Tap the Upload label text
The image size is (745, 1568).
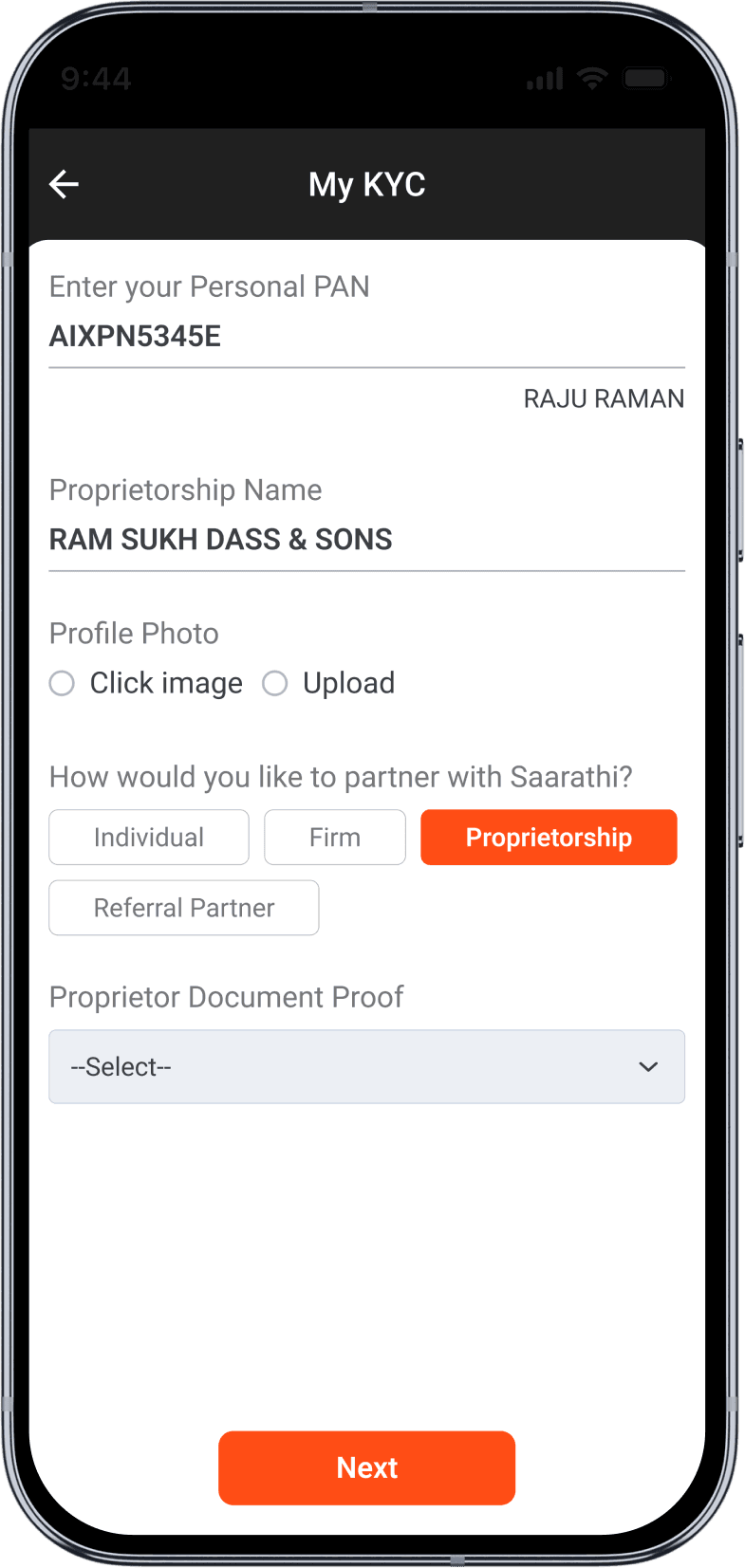click(x=348, y=683)
